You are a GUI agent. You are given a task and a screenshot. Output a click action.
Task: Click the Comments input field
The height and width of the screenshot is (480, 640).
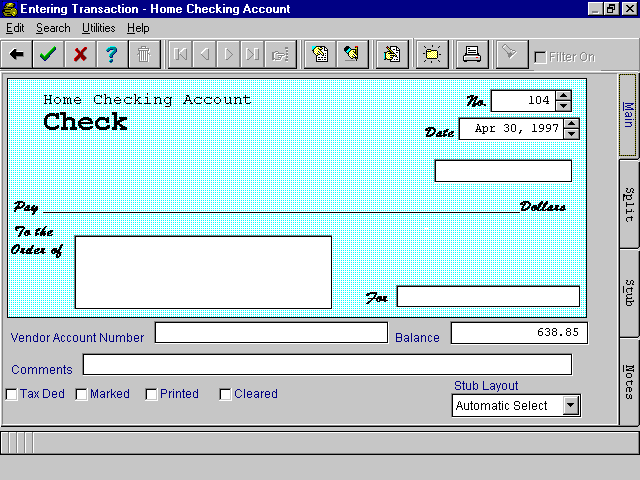[x=327, y=365]
